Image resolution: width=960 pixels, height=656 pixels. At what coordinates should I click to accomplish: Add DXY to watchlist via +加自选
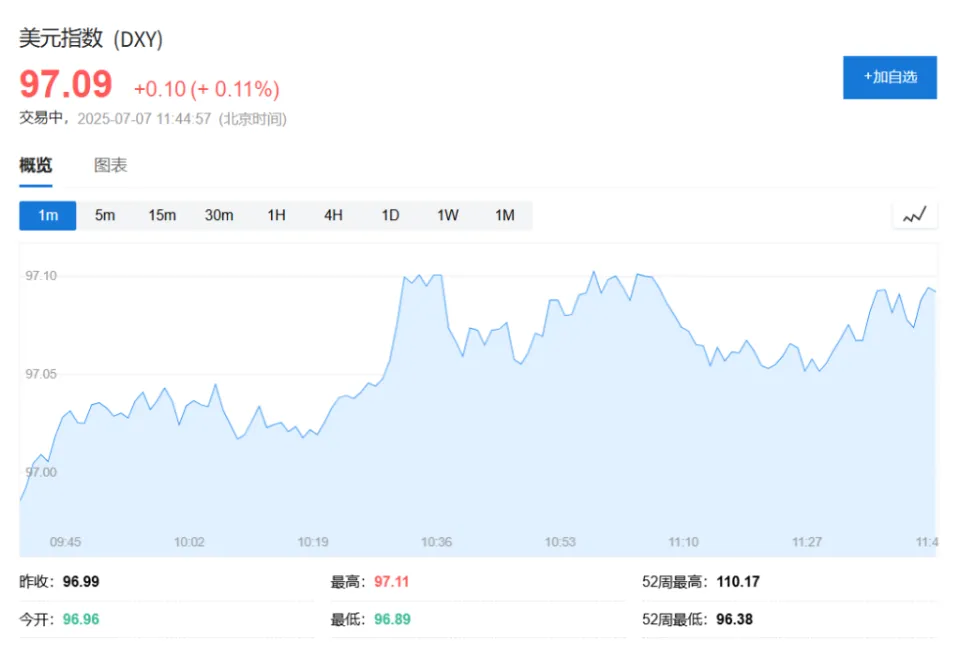tap(890, 77)
